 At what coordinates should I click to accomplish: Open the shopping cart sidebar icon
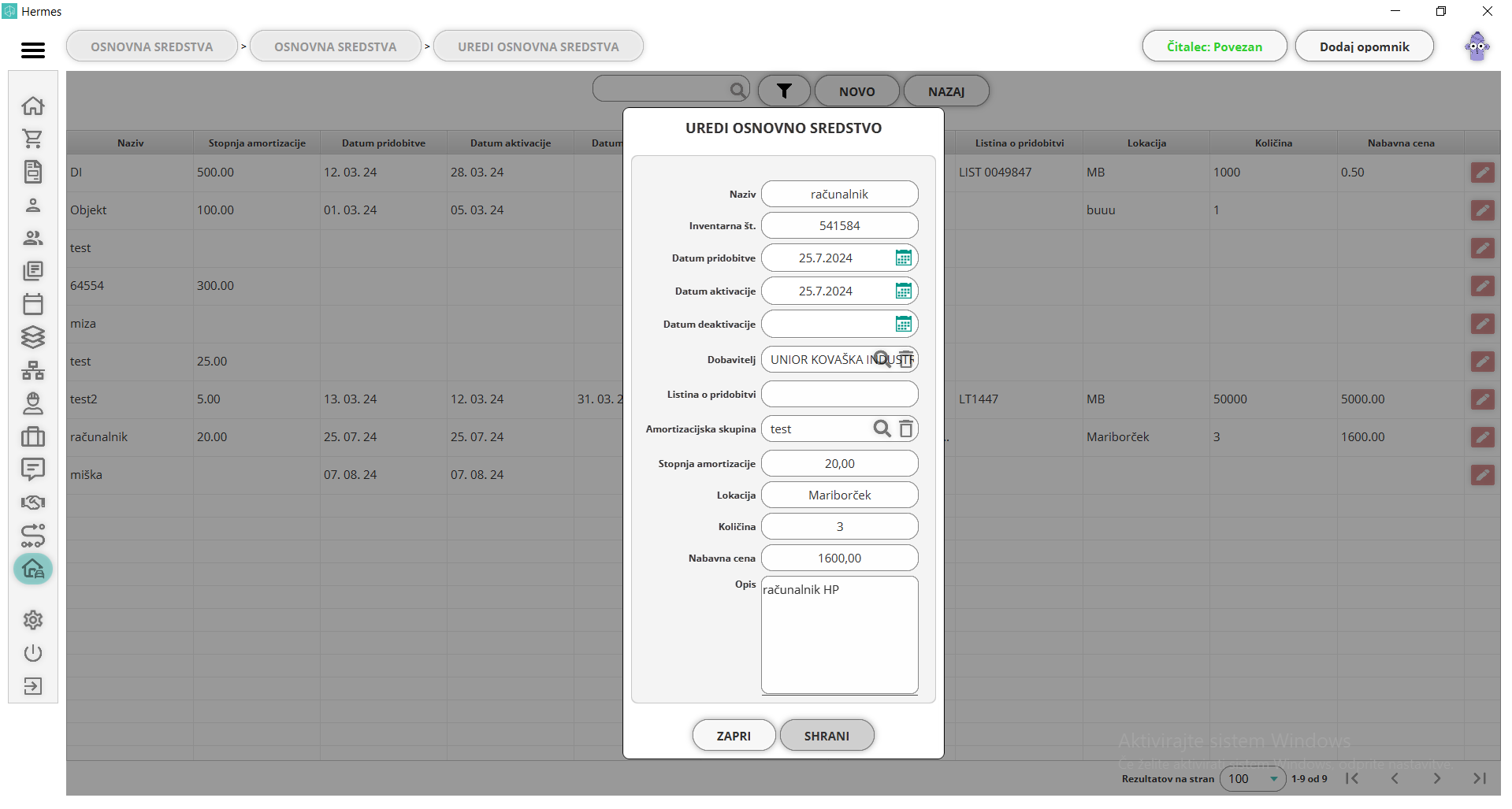[33, 139]
